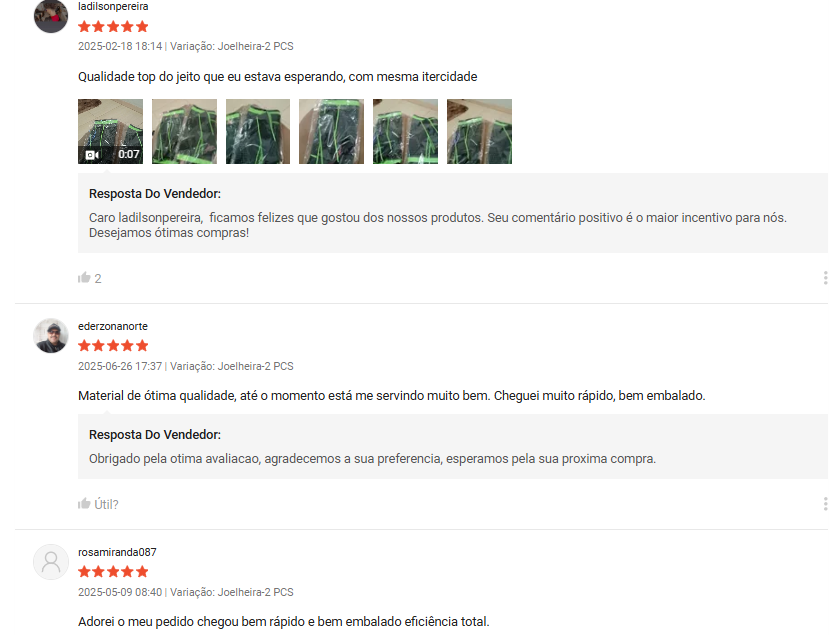Screen dimensions: 837x635
Task: Click ederzonanorte's profile avatar
Action: click(51, 336)
